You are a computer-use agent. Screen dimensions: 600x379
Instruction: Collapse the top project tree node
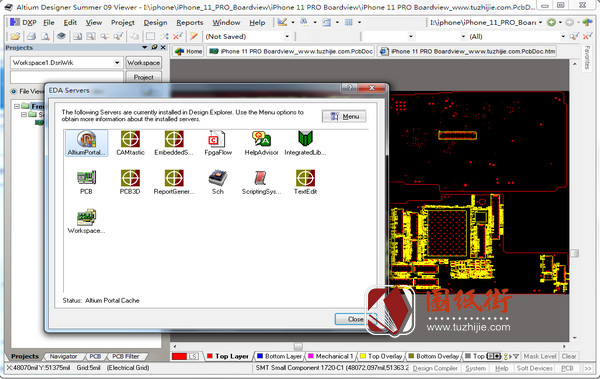tap(17, 106)
